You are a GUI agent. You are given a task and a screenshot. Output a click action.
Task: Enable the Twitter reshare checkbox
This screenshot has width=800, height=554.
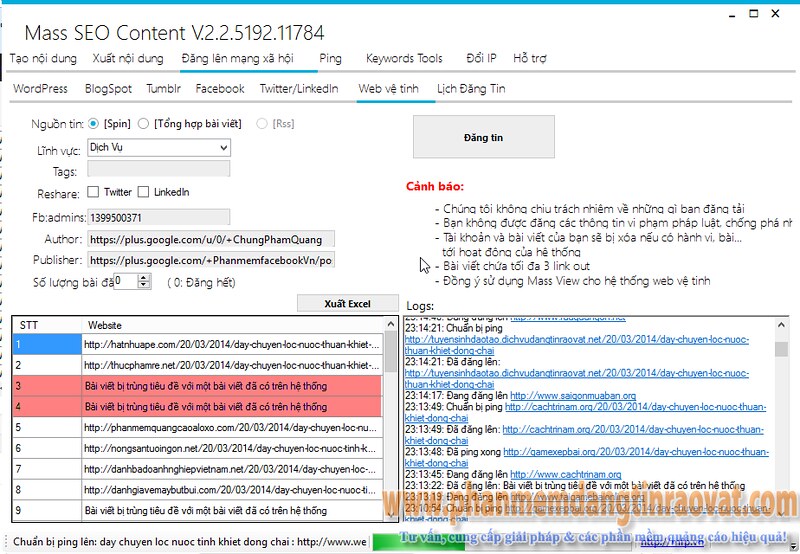(x=93, y=192)
